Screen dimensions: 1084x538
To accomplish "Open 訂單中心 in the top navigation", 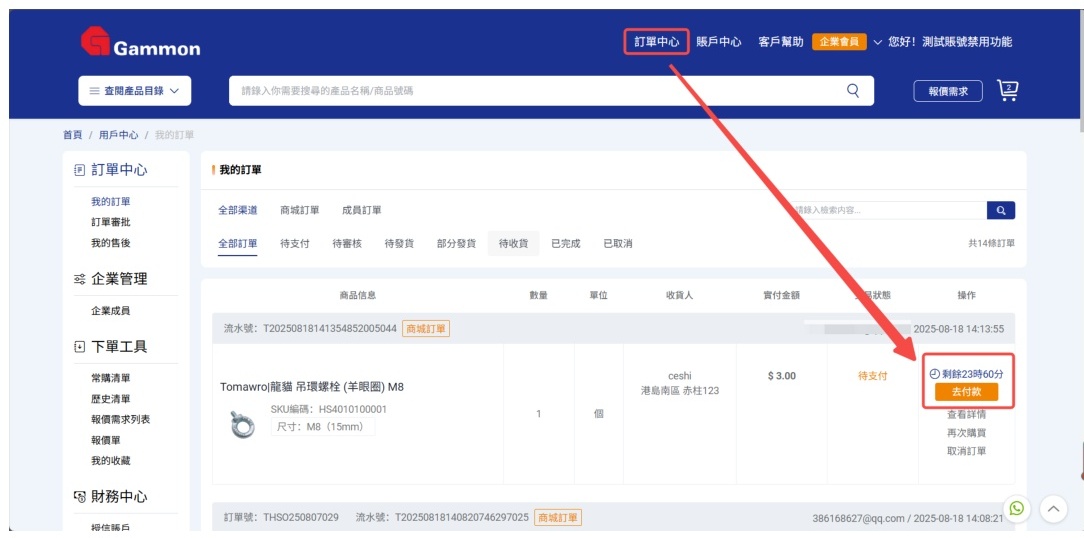I will (657, 42).
